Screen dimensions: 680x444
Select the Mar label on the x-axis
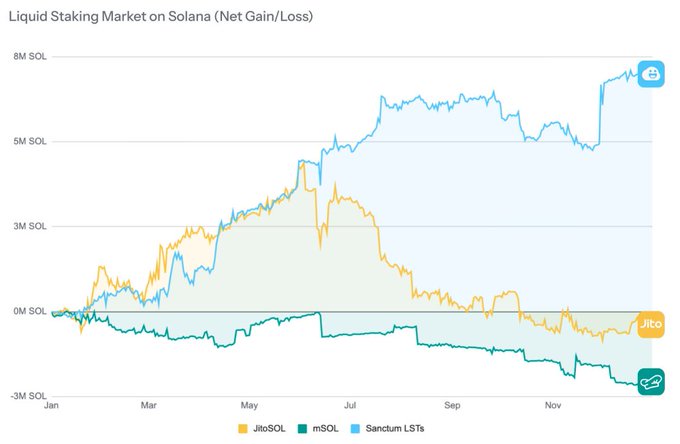click(148, 407)
